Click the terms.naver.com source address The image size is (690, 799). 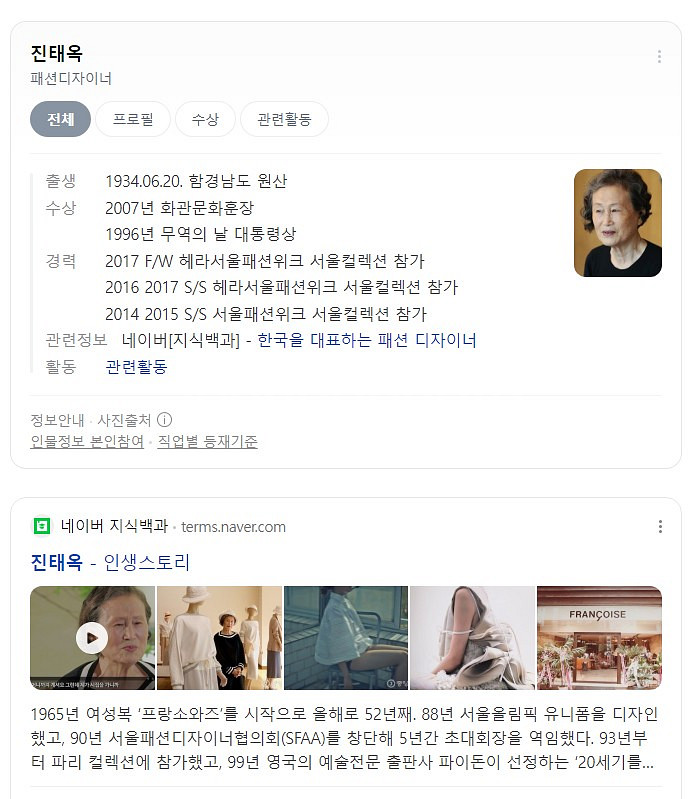point(233,526)
